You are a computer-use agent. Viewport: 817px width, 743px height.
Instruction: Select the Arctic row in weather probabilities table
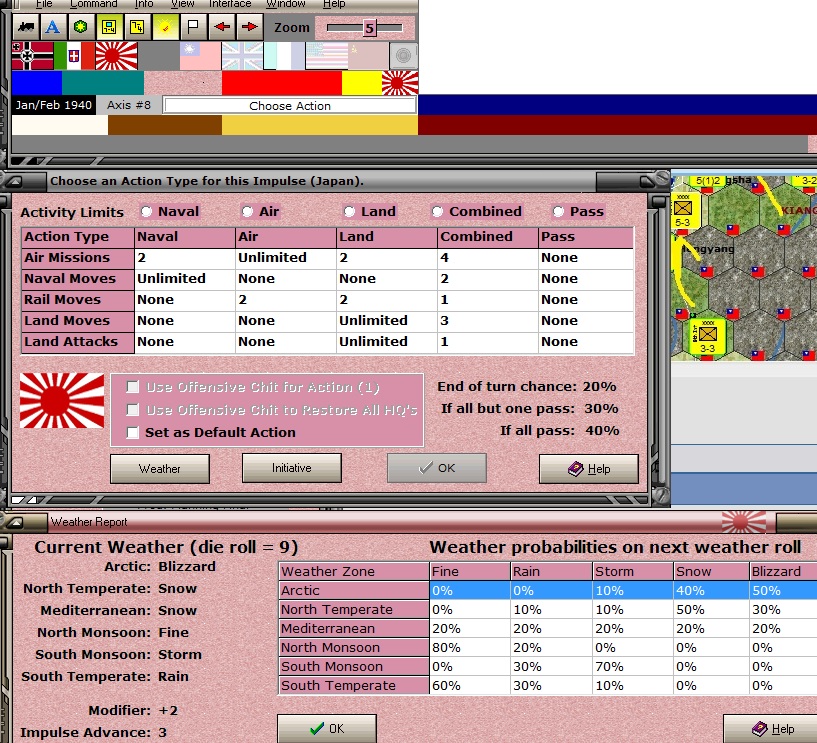(547, 590)
